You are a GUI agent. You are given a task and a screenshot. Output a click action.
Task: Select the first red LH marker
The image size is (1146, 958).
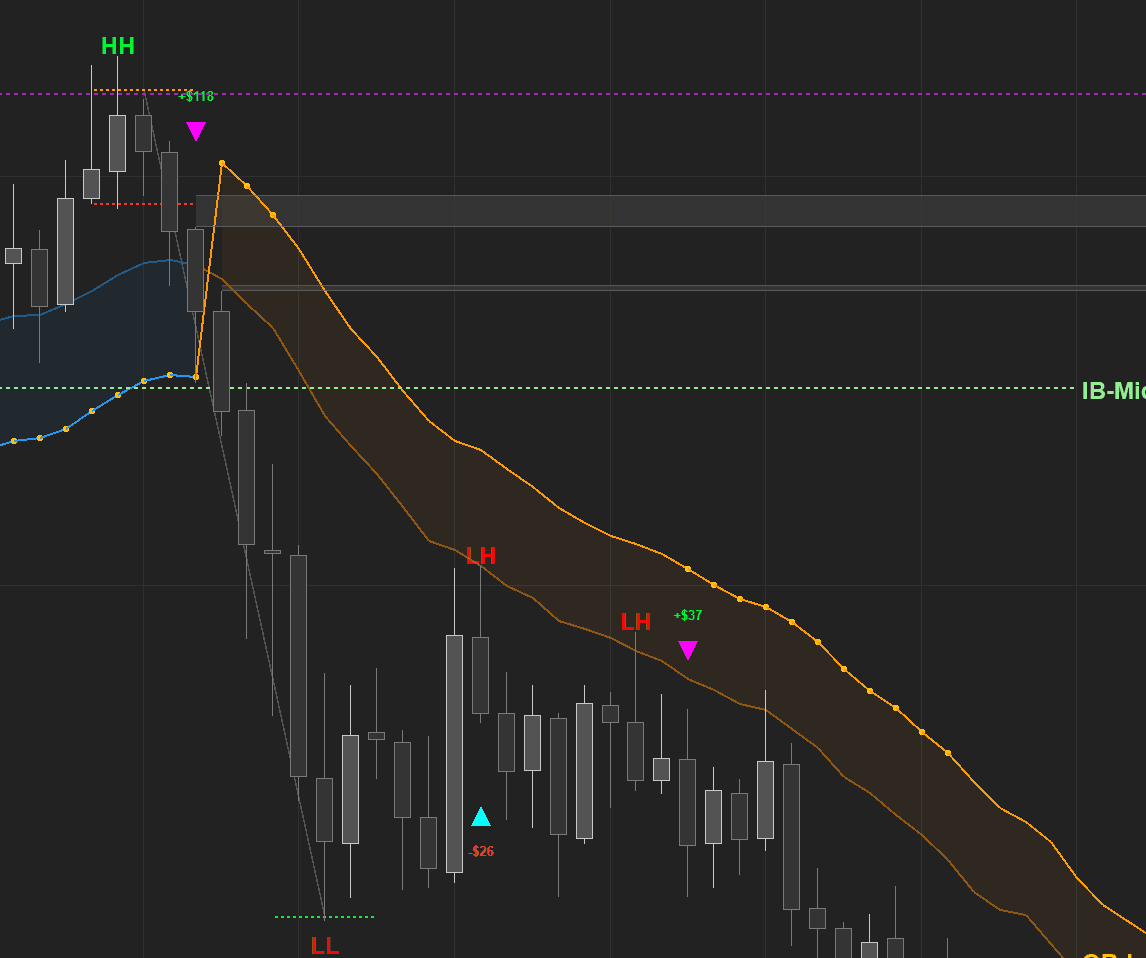tap(483, 557)
